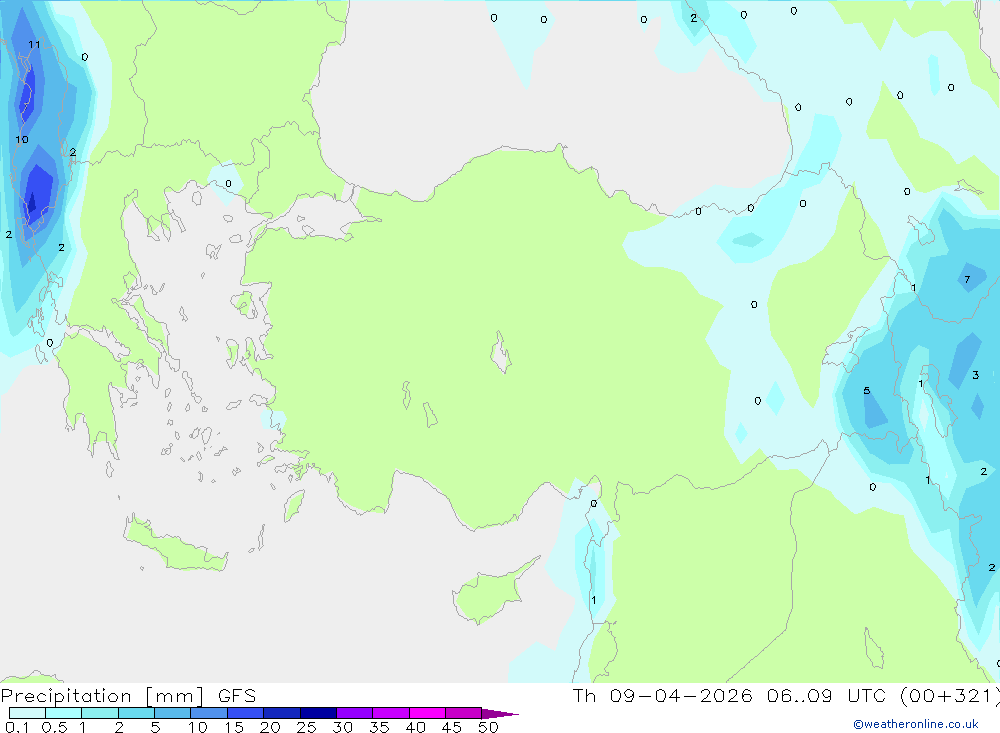Click the '0.1' legend scale label
The image size is (1000, 733).
tap(17, 727)
